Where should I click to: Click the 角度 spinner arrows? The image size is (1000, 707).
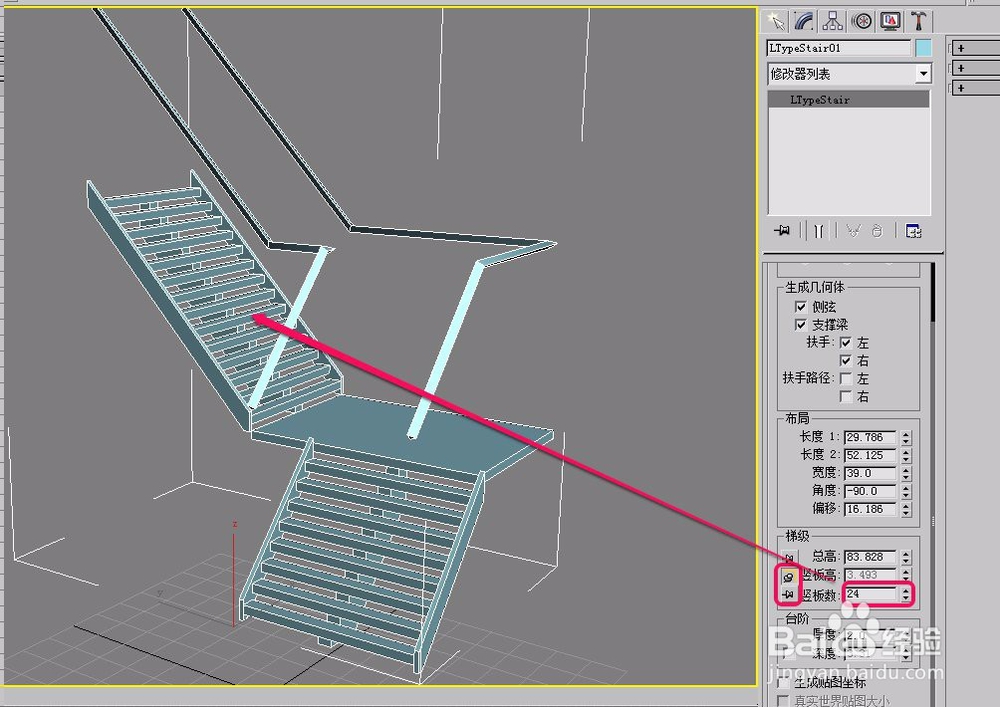906,491
